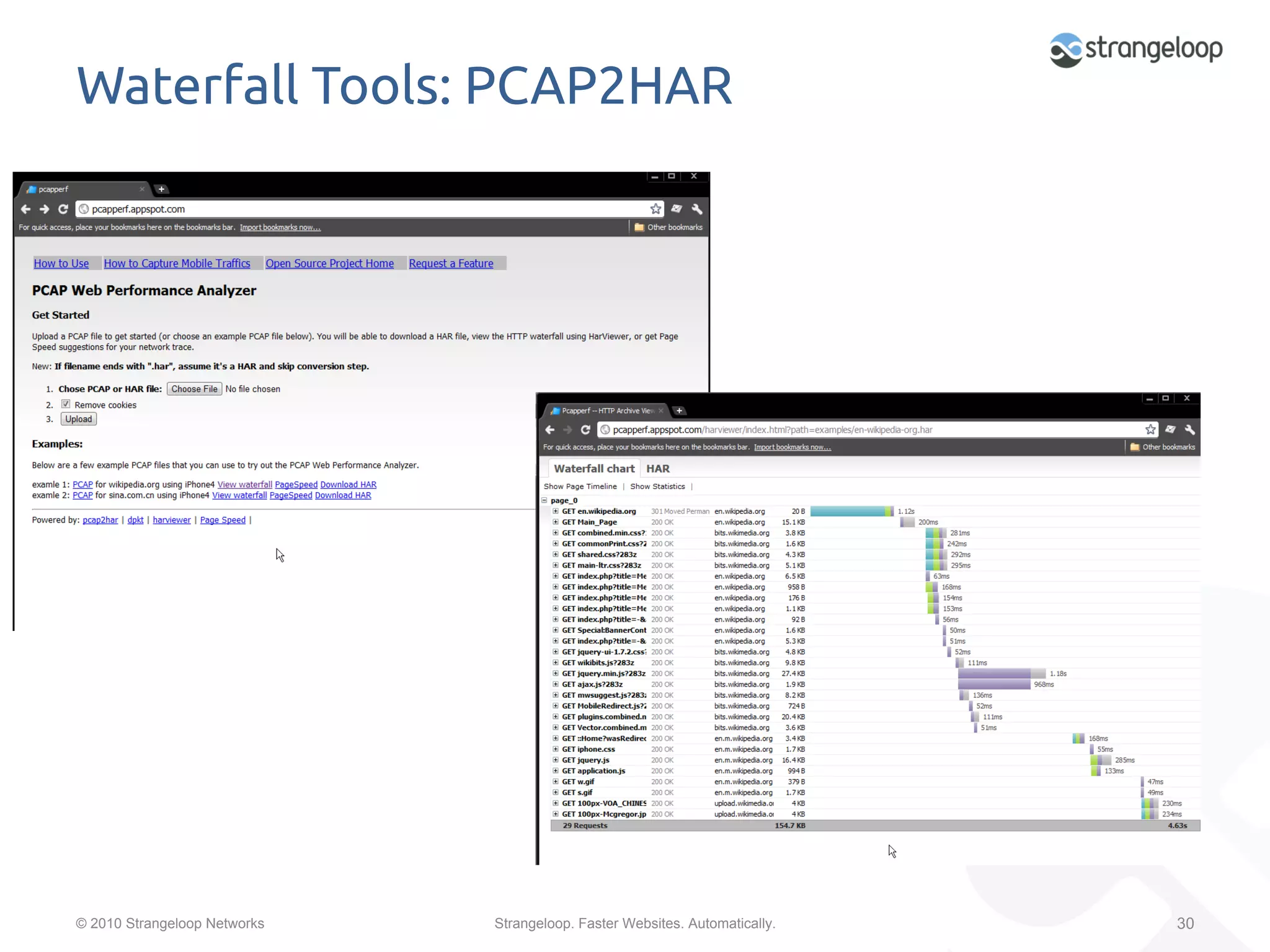Collapse the page_0 tree node

click(x=544, y=500)
